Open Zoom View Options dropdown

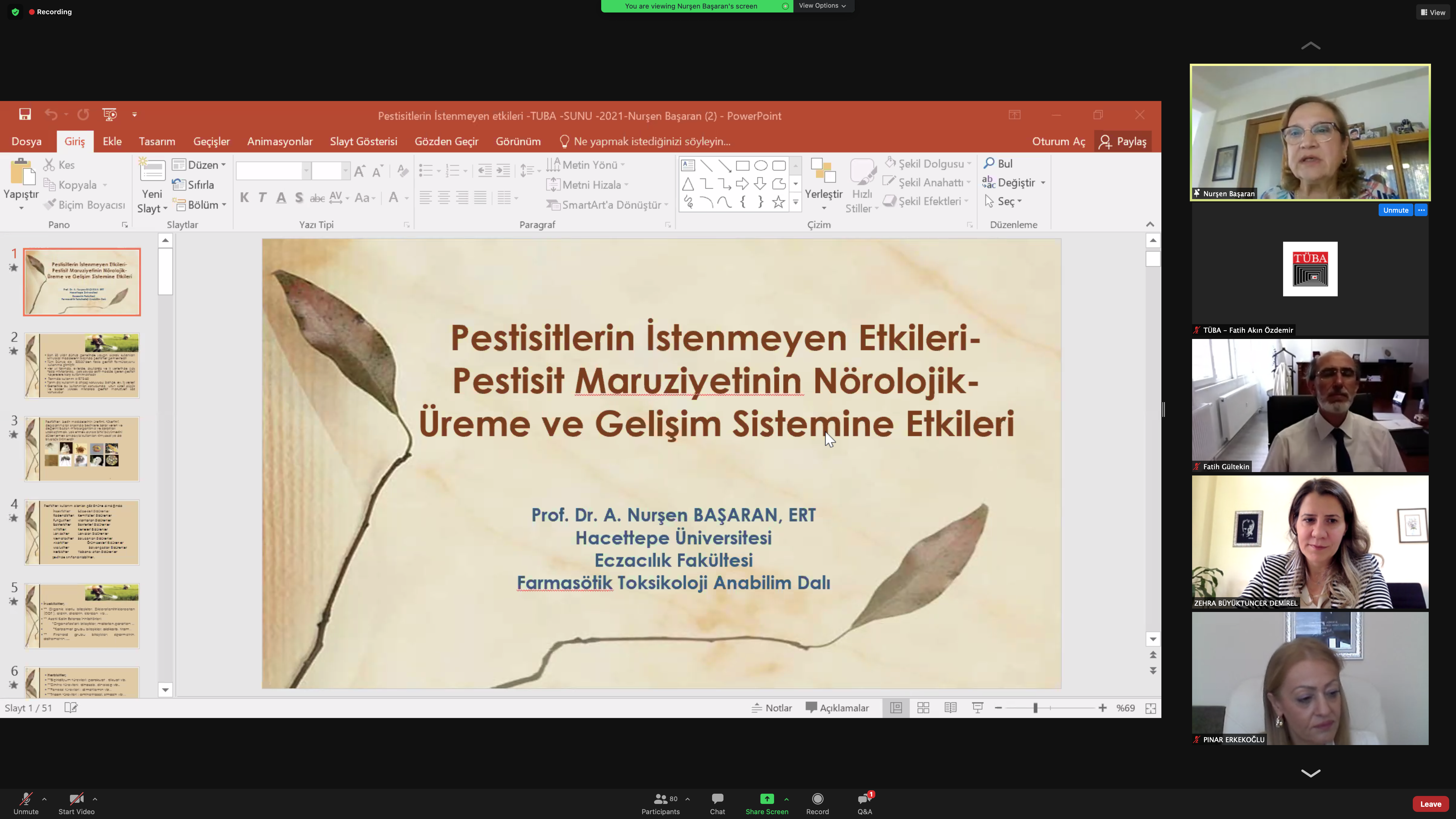tap(822, 6)
